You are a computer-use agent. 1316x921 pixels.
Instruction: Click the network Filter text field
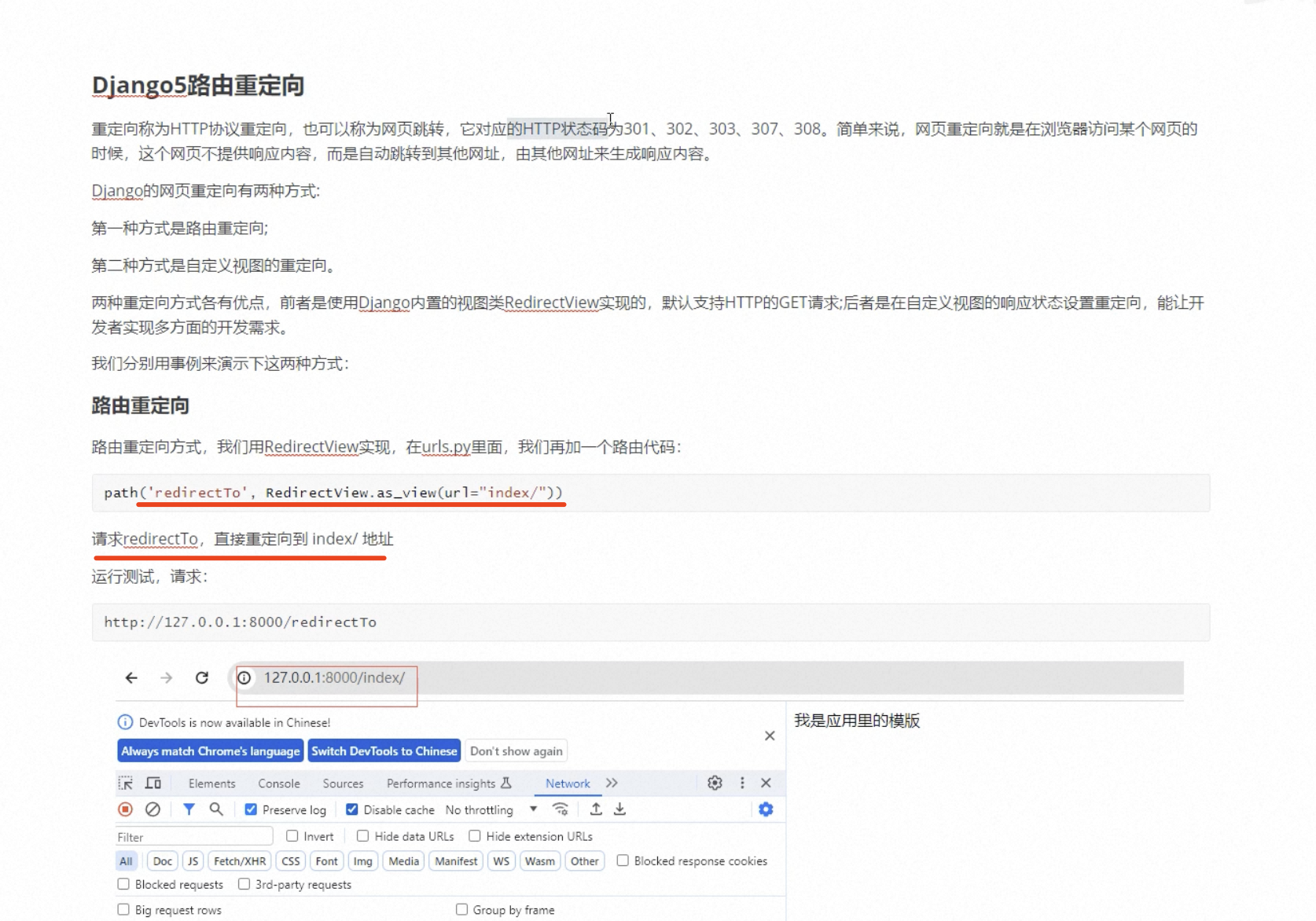click(x=194, y=837)
